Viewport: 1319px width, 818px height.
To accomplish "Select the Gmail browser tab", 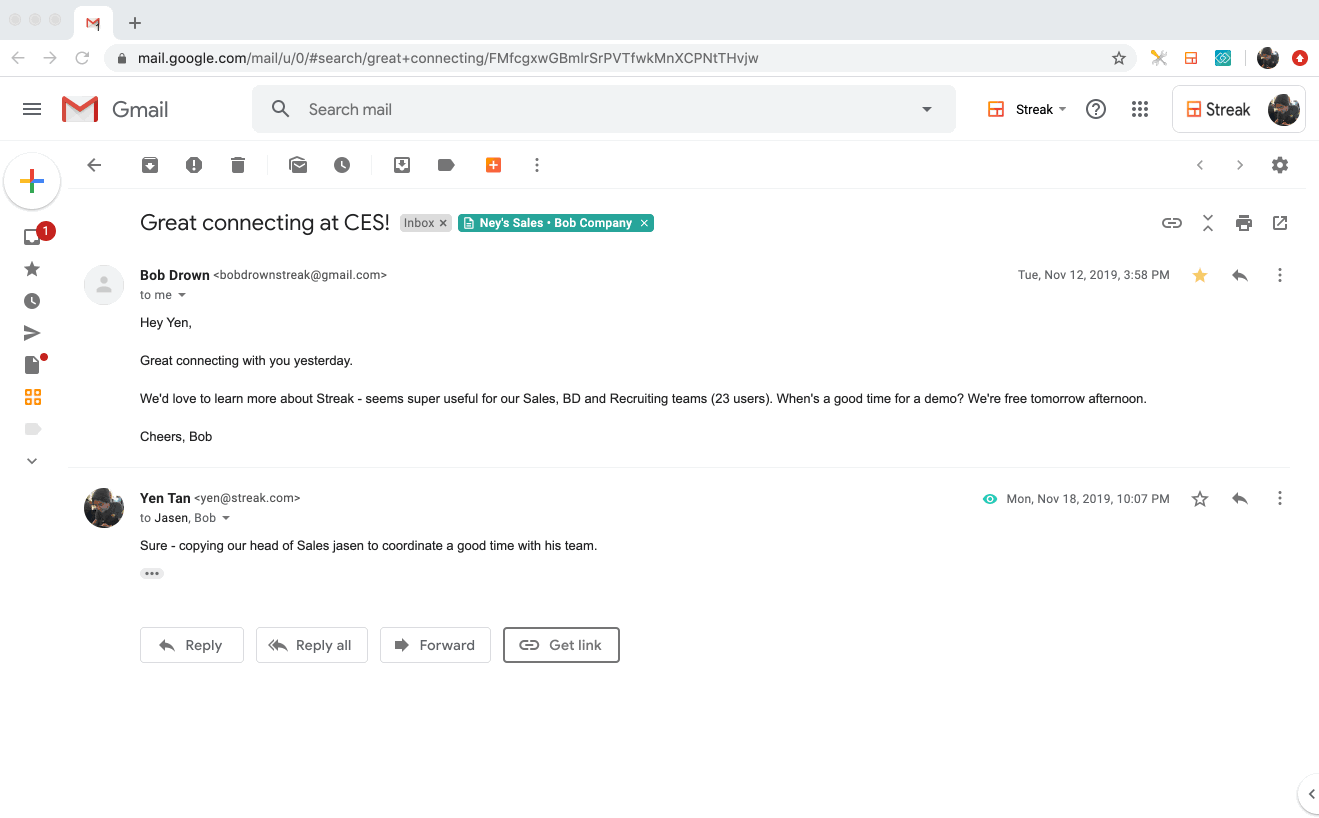I will [x=93, y=22].
